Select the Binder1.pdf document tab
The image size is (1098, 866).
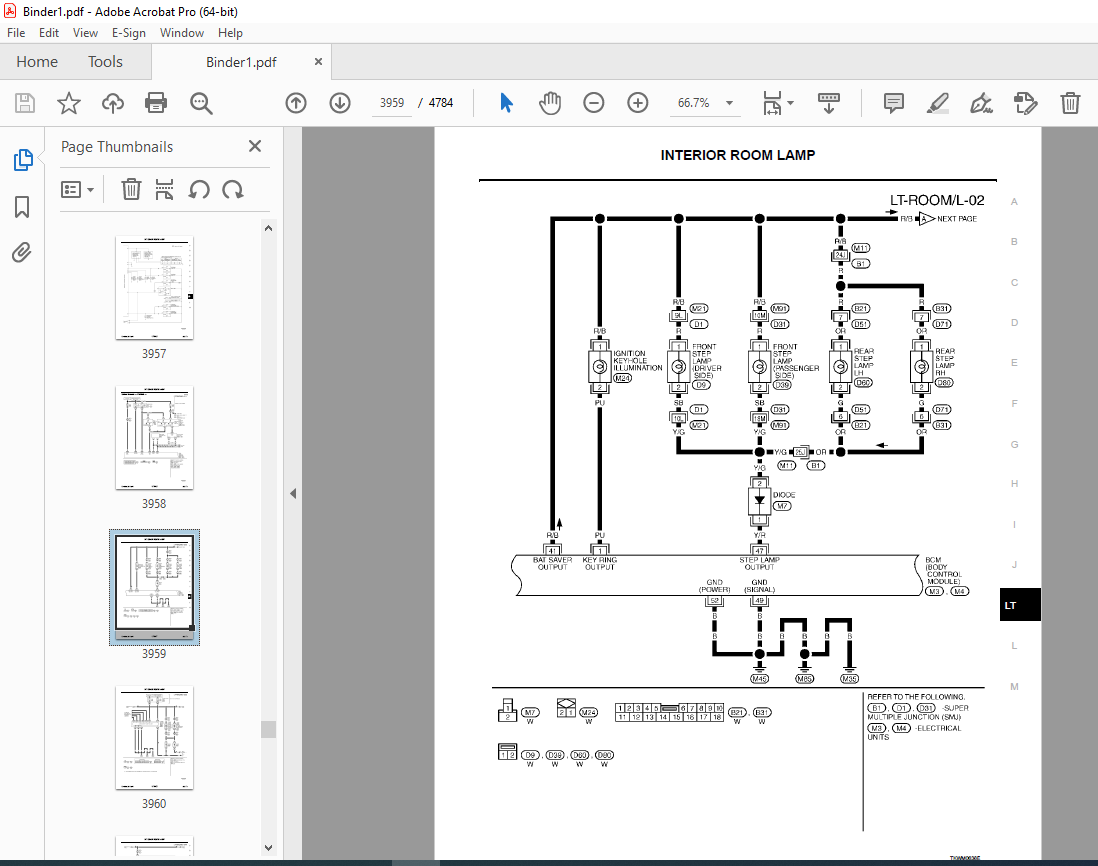click(241, 62)
